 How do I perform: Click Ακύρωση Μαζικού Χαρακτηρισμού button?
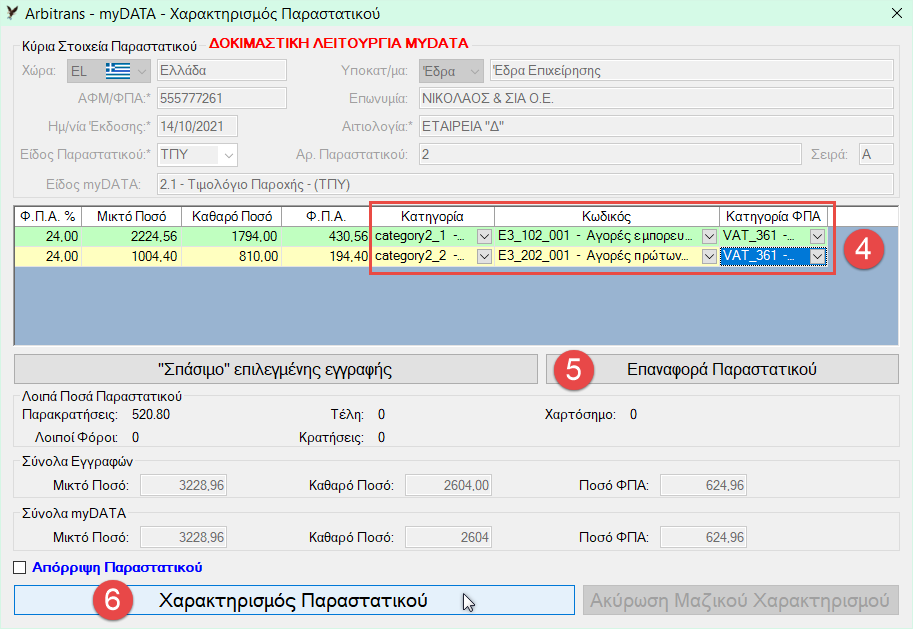click(741, 600)
